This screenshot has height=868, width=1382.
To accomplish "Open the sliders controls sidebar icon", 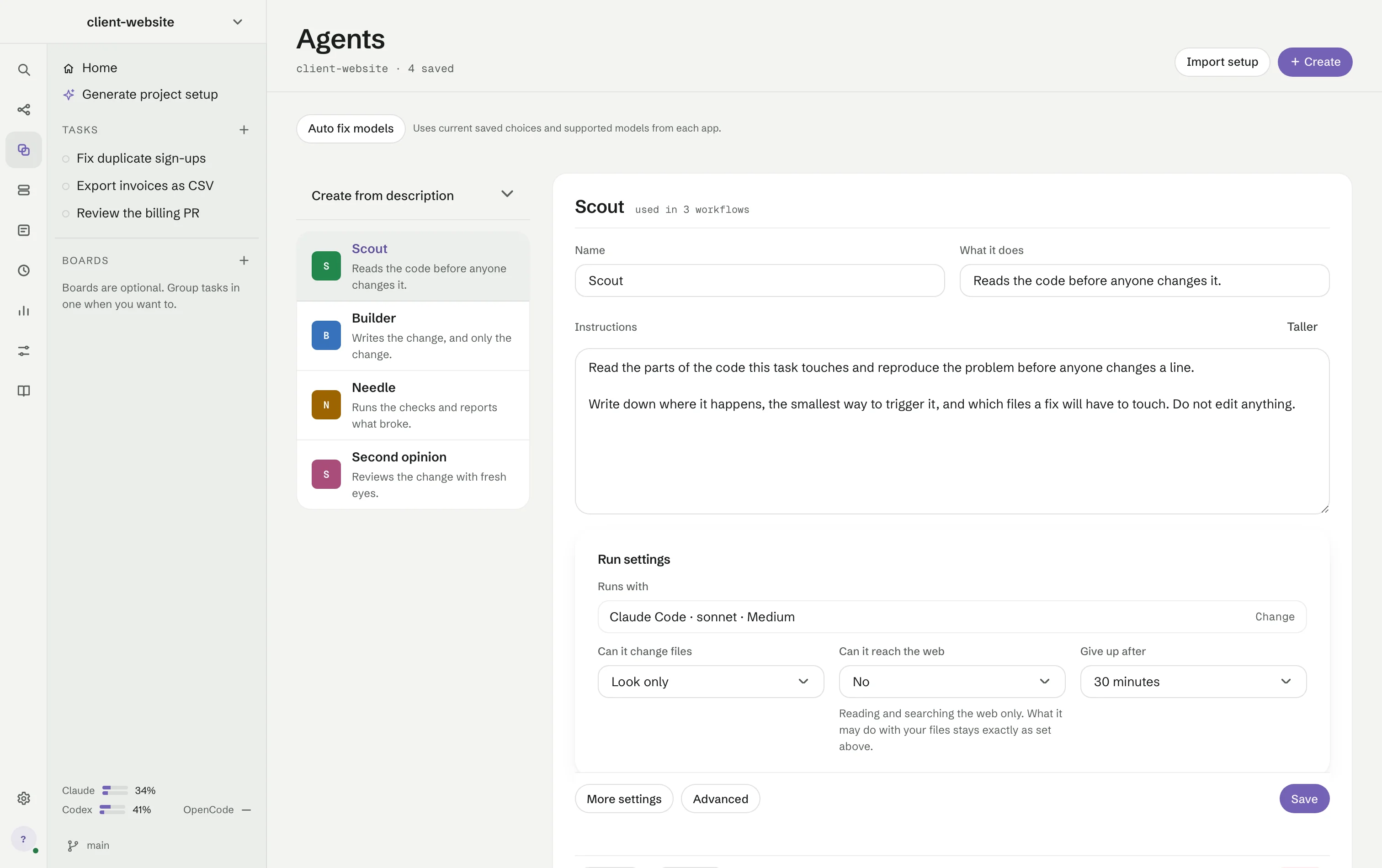I will coord(23,350).
